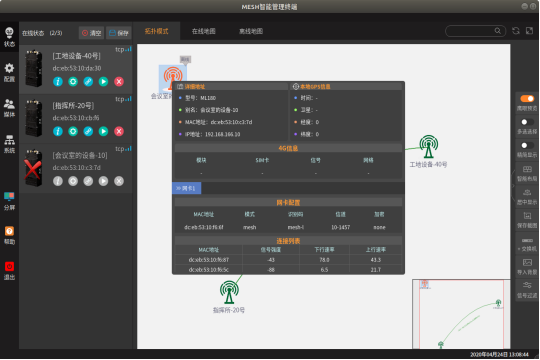Screen dimensions: 540x360
Task: Toggle the orange 鹰眼预览 switch off
Action: pyautogui.click(x=527, y=99)
